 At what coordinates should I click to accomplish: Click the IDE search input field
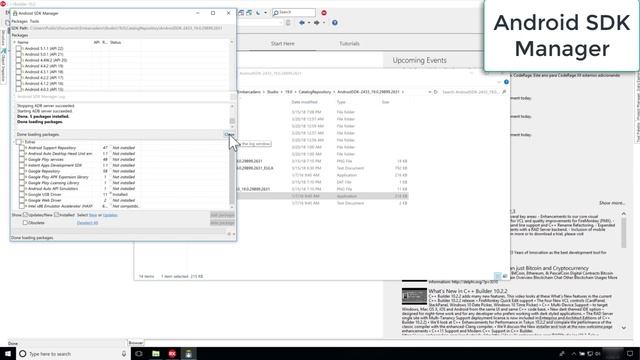(x=294, y=13)
